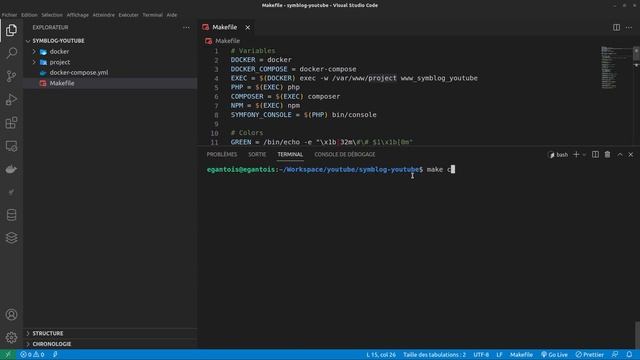Close the Makefile editor tab
Viewport: 640px width, 360px height.
coord(247,27)
